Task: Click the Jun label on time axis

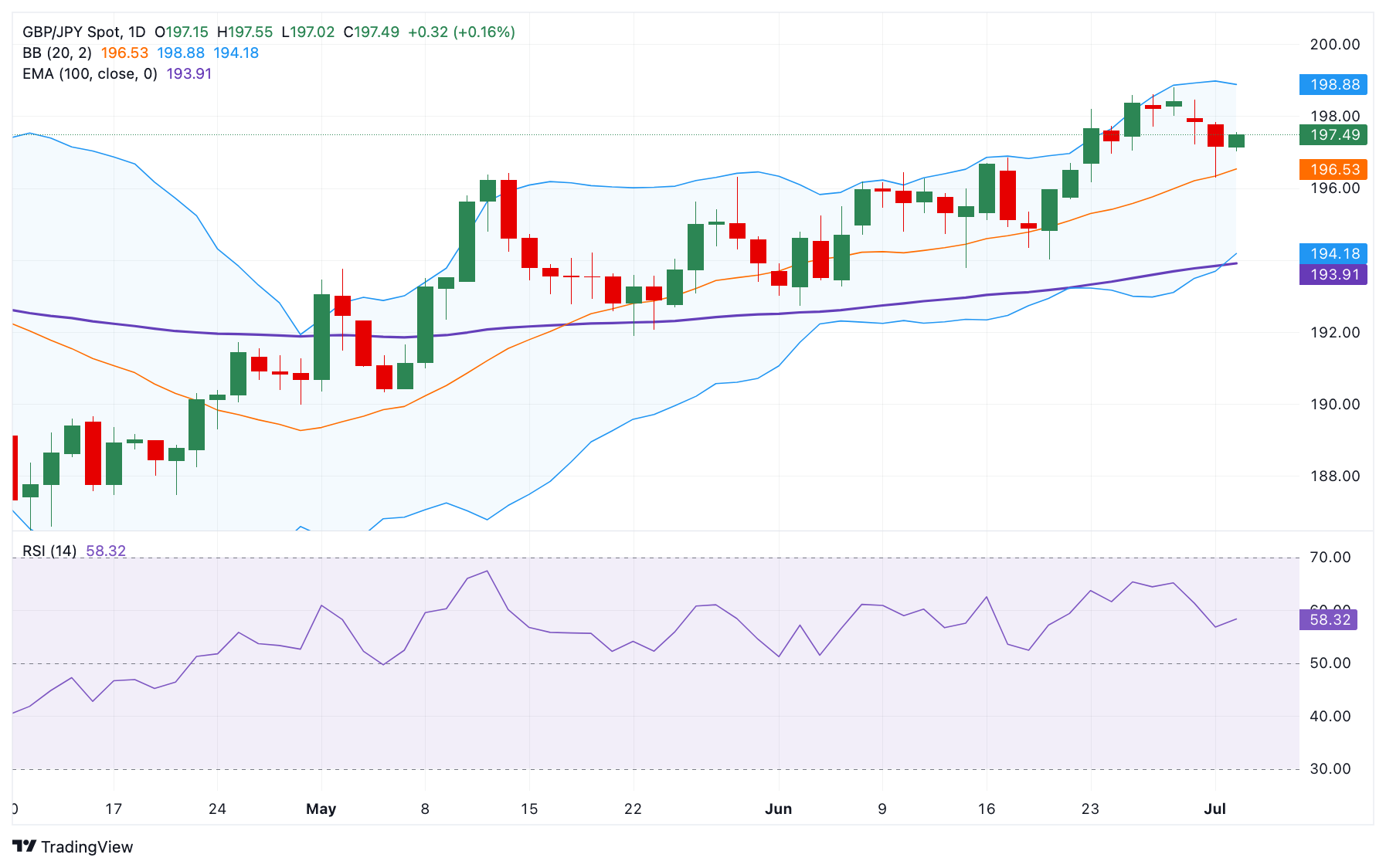Action: pos(778,809)
